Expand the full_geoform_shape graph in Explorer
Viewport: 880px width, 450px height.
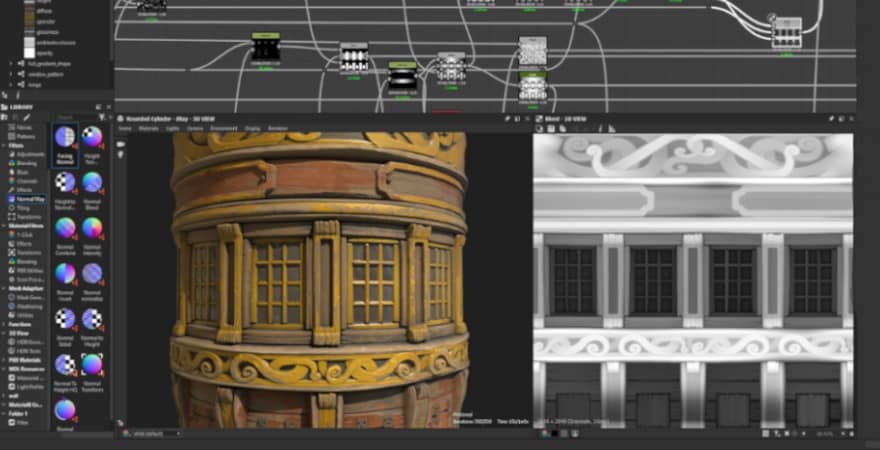pos(11,64)
